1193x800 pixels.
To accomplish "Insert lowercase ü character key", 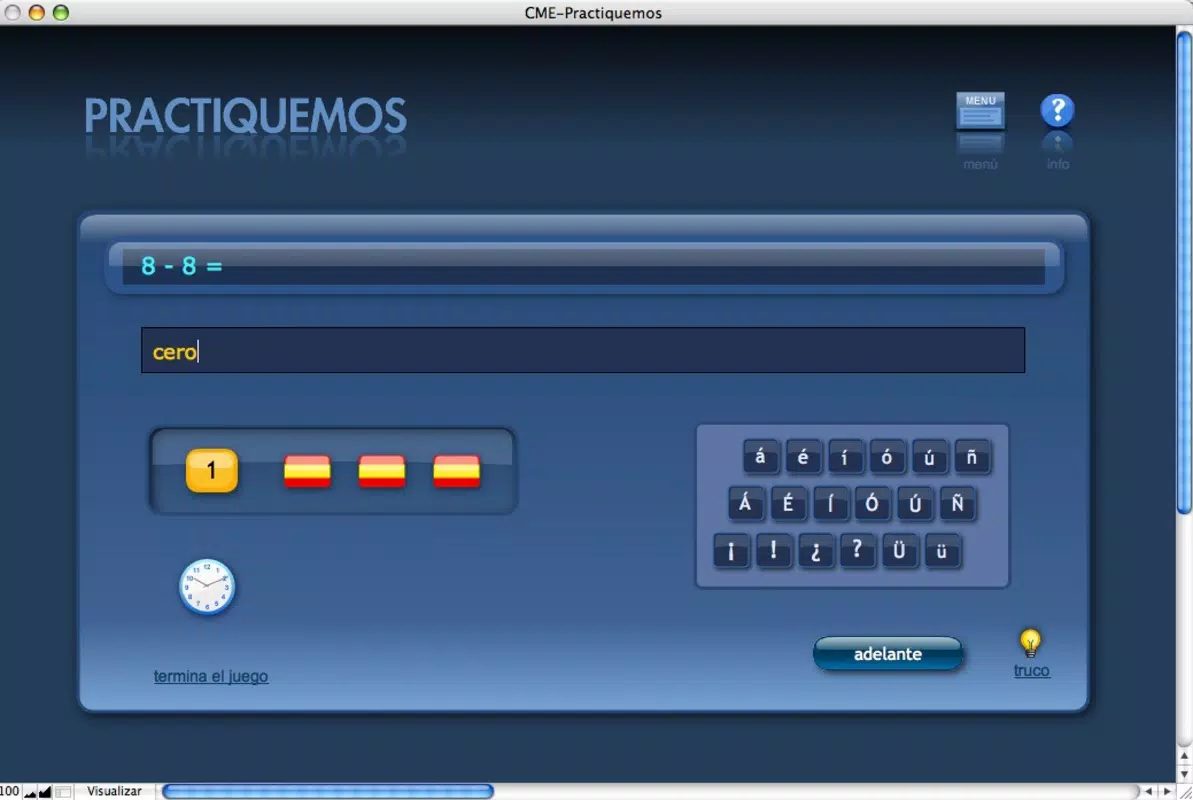I will pos(942,550).
